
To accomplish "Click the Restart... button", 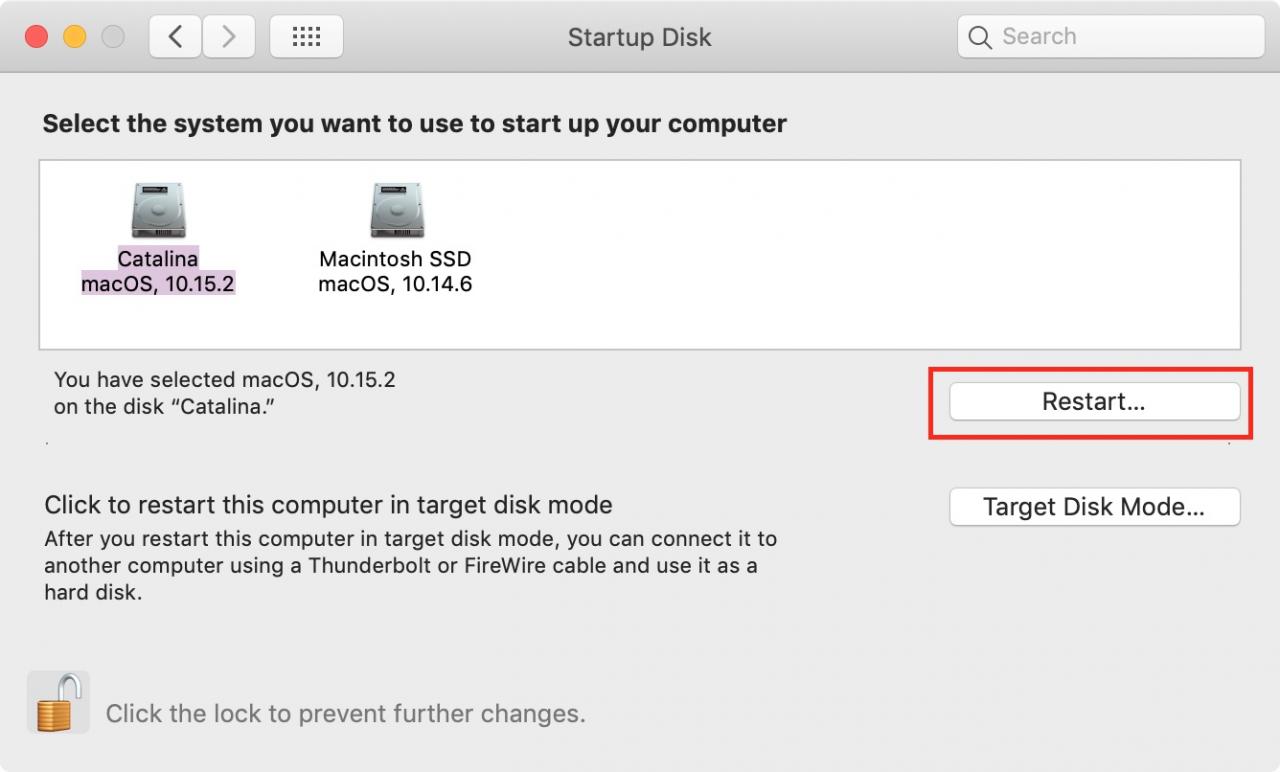I will (1094, 402).
